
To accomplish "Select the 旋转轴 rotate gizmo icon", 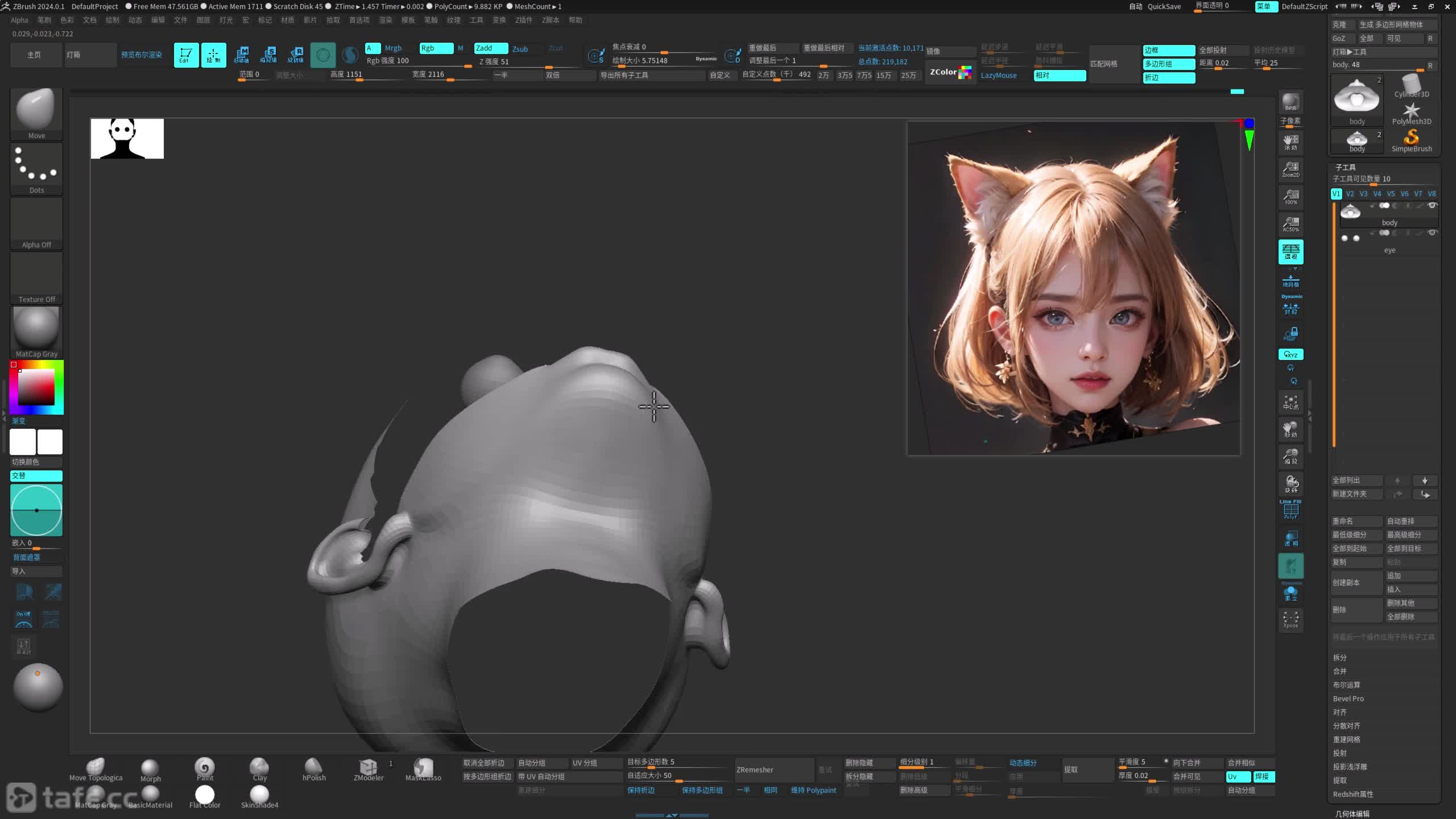I will pos(296,55).
